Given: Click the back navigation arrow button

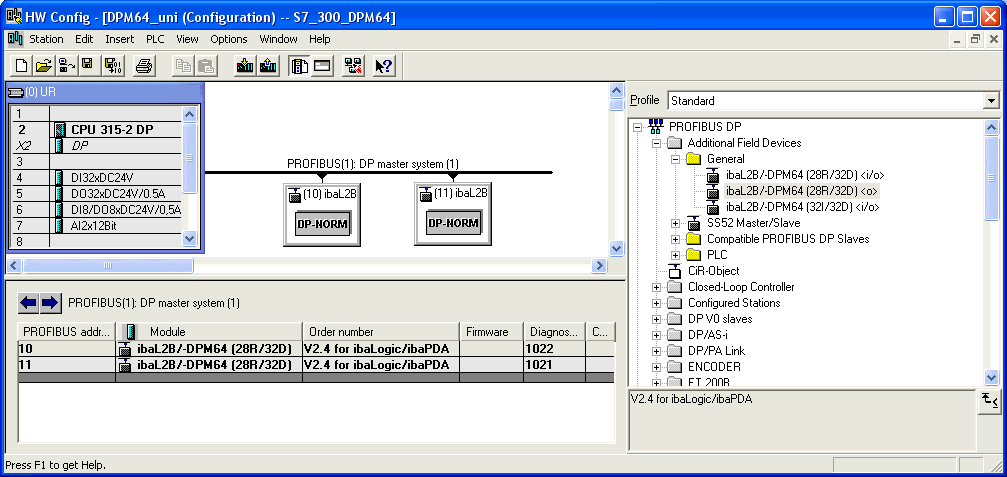Looking at the screenshot, I should pos(28,302).
